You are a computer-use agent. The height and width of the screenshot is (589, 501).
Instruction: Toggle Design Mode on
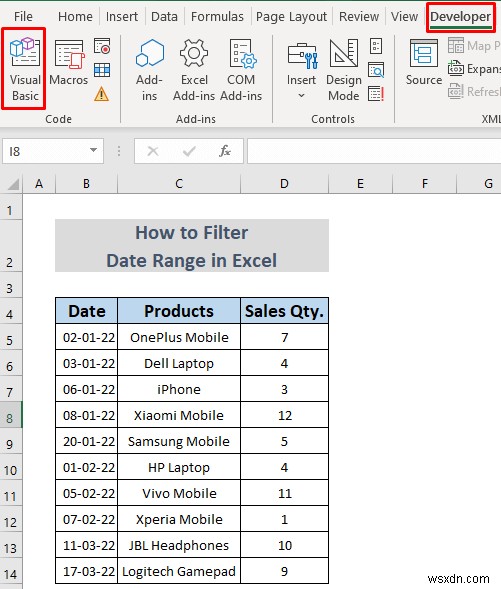(344, 70)
